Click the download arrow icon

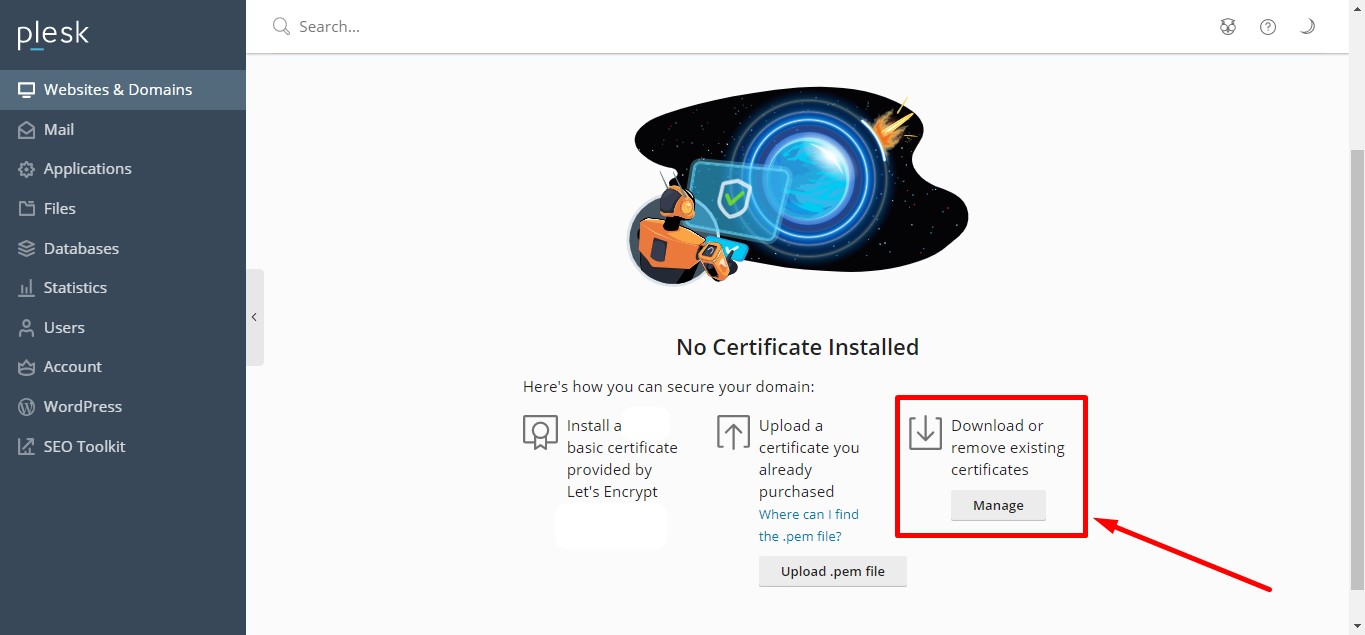(926, 432)
